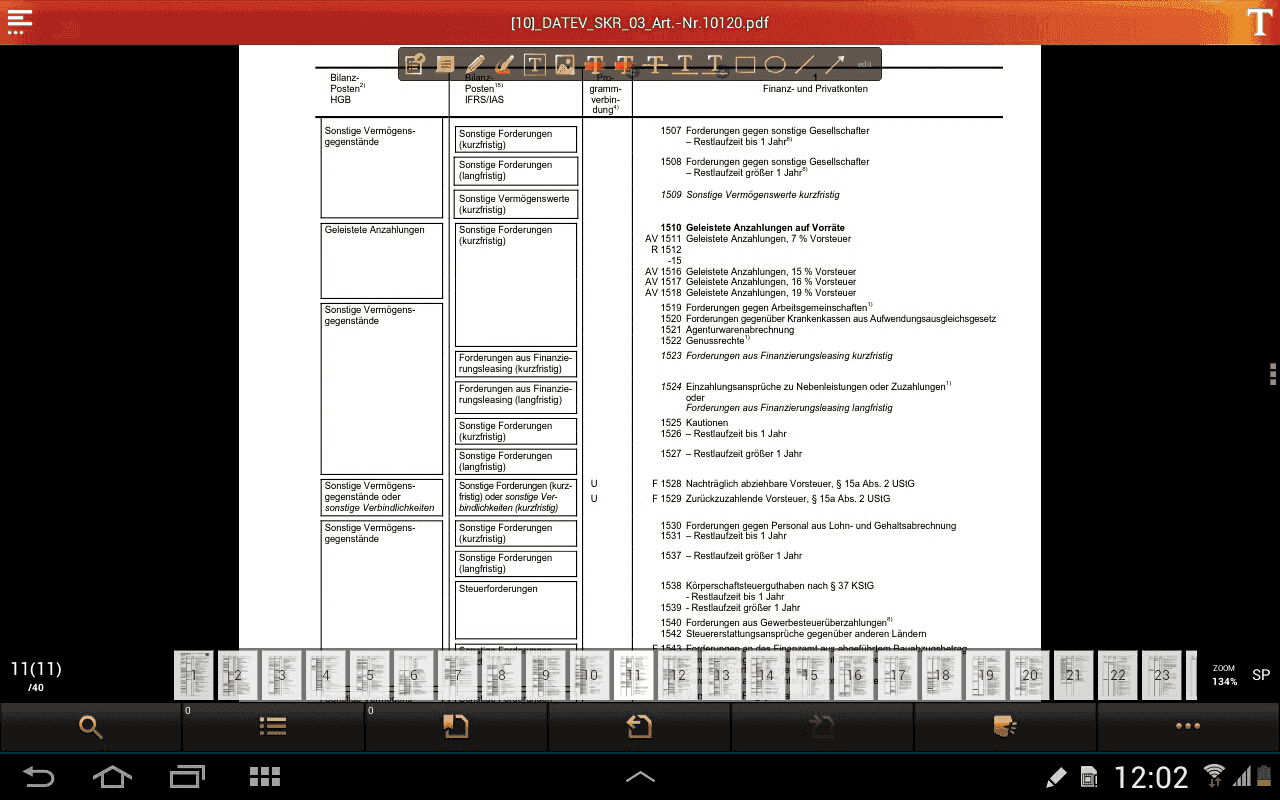Select the underline tool with cursor badge
The image size is (1280, 800).
click(x=715, y=65)
